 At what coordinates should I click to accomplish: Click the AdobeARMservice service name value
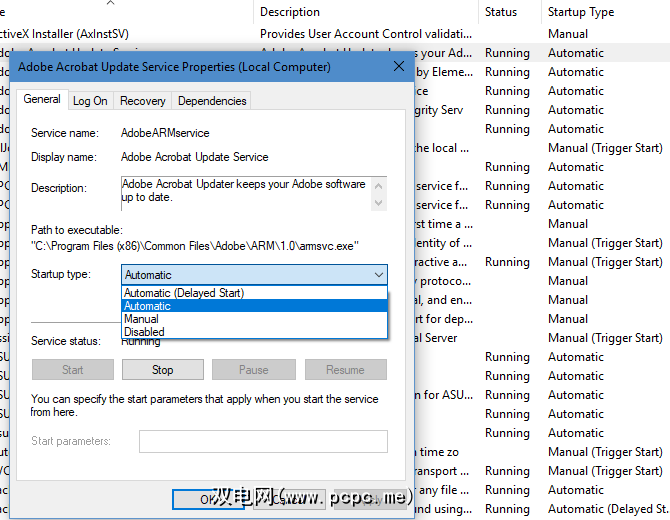165,133
